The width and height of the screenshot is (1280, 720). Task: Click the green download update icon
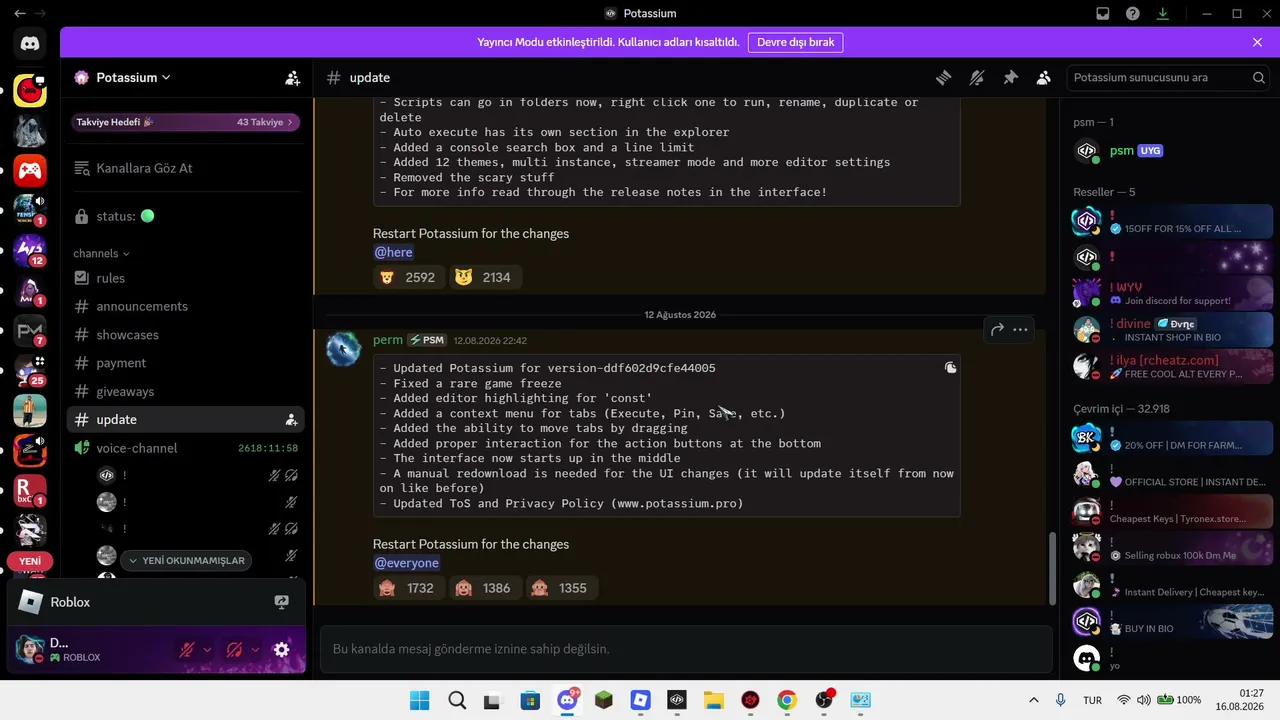(x=1163, y=13)
